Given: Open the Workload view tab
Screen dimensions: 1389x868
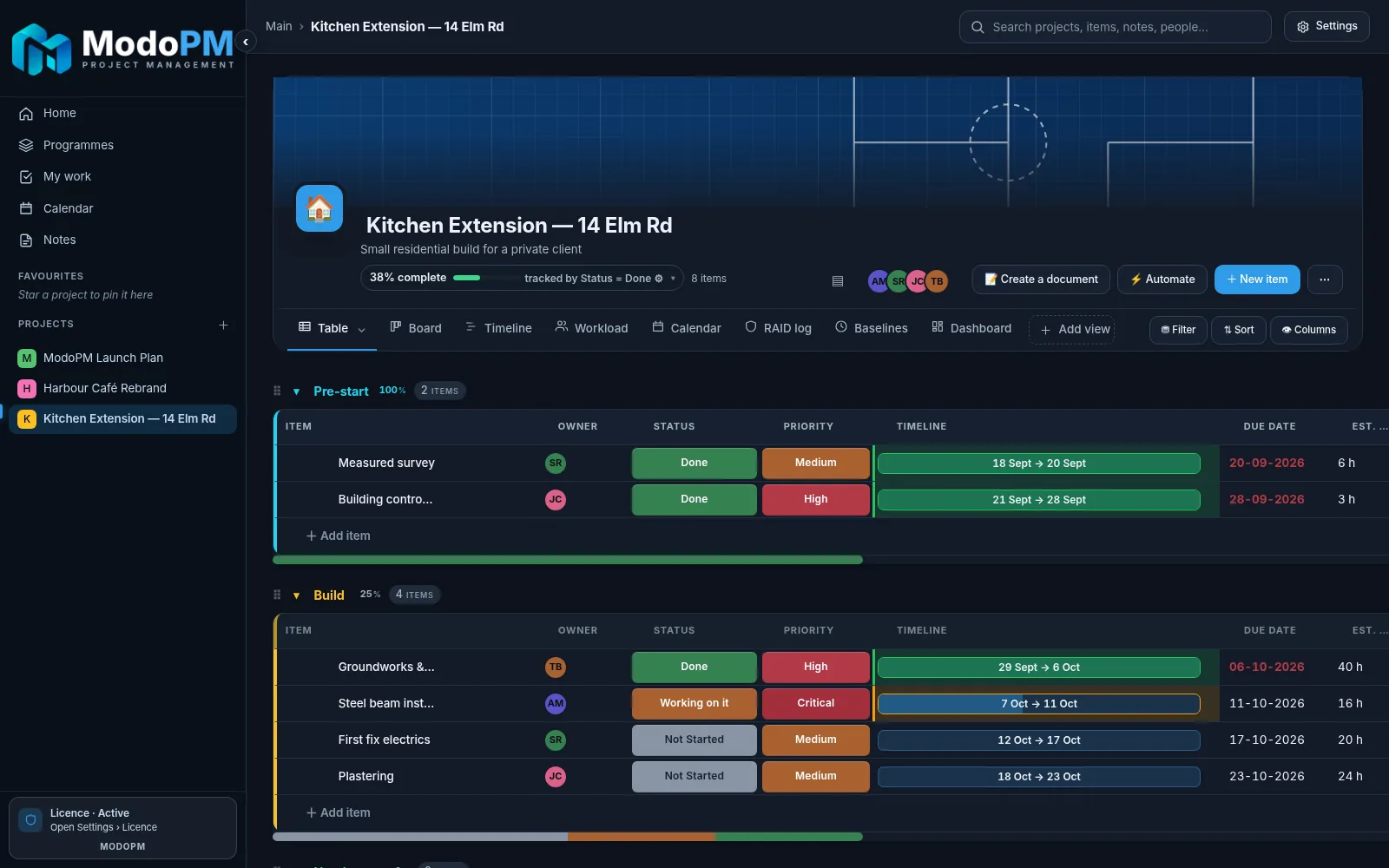Looking at the screenshot, I should point(592,328).
